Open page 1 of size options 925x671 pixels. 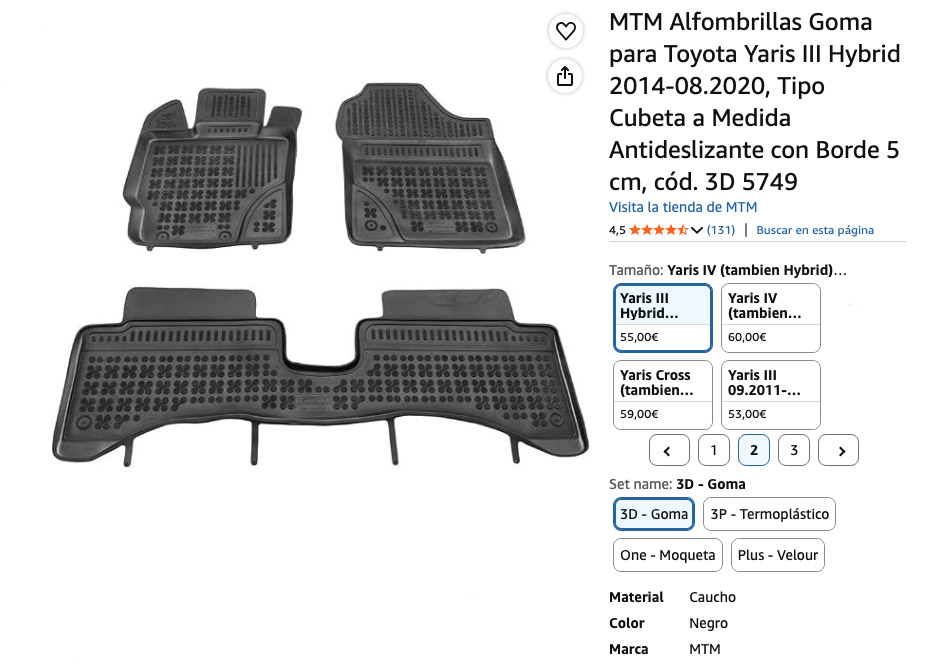pyautogui.click(x=713, y=450)
